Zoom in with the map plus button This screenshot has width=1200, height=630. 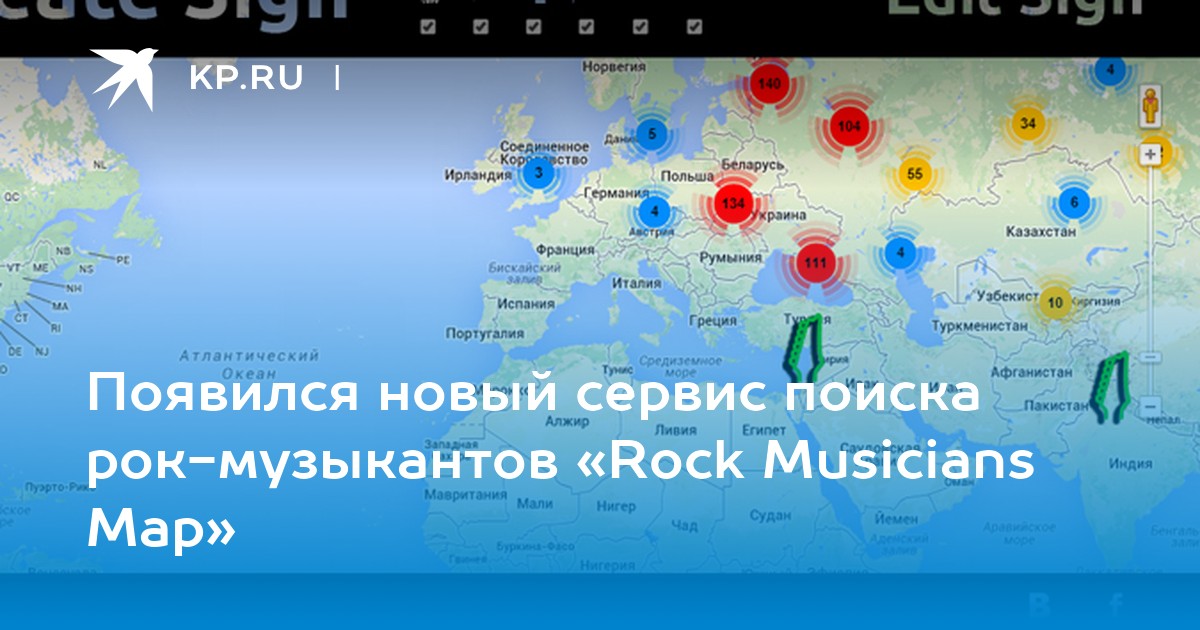point(1151,154)
